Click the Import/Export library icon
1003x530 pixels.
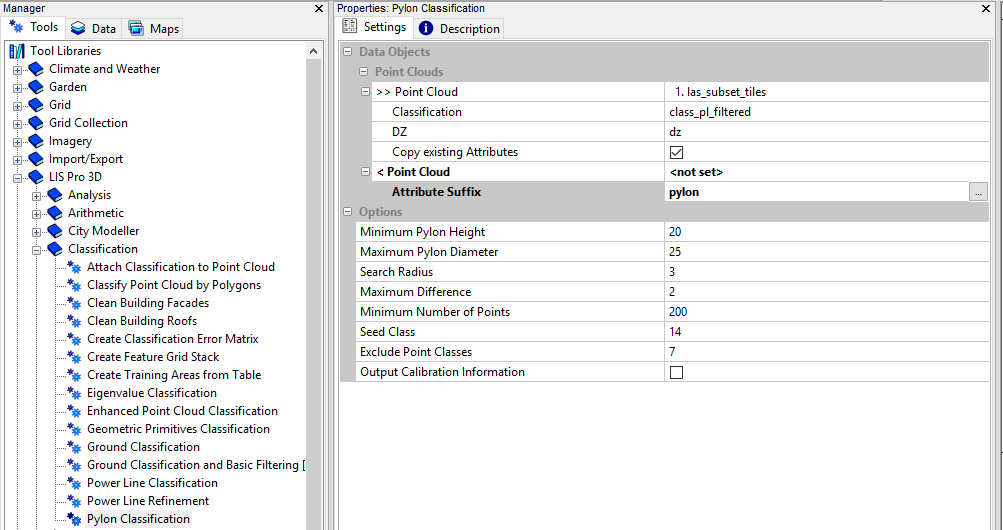pos(36,159)
